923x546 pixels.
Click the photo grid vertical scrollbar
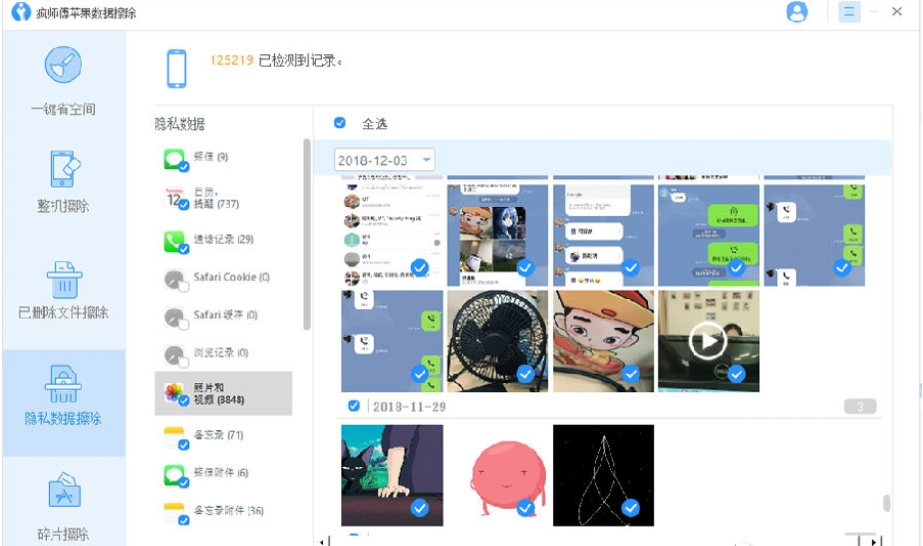tap(886, 503)
